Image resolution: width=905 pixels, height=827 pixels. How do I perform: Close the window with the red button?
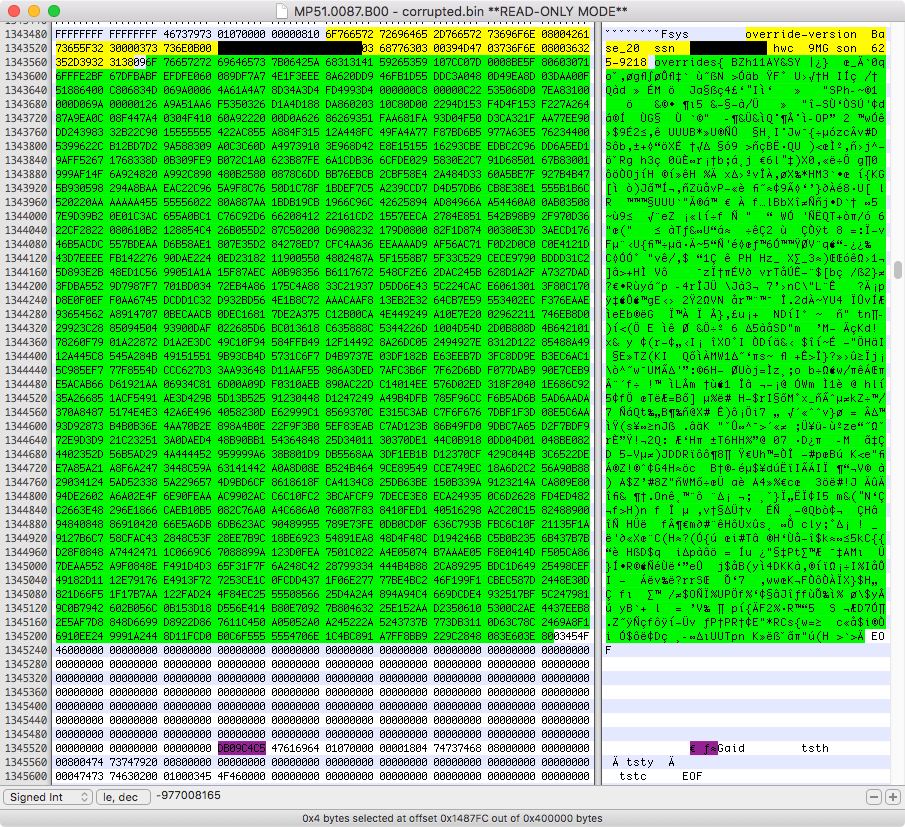[x=14, y=11]
